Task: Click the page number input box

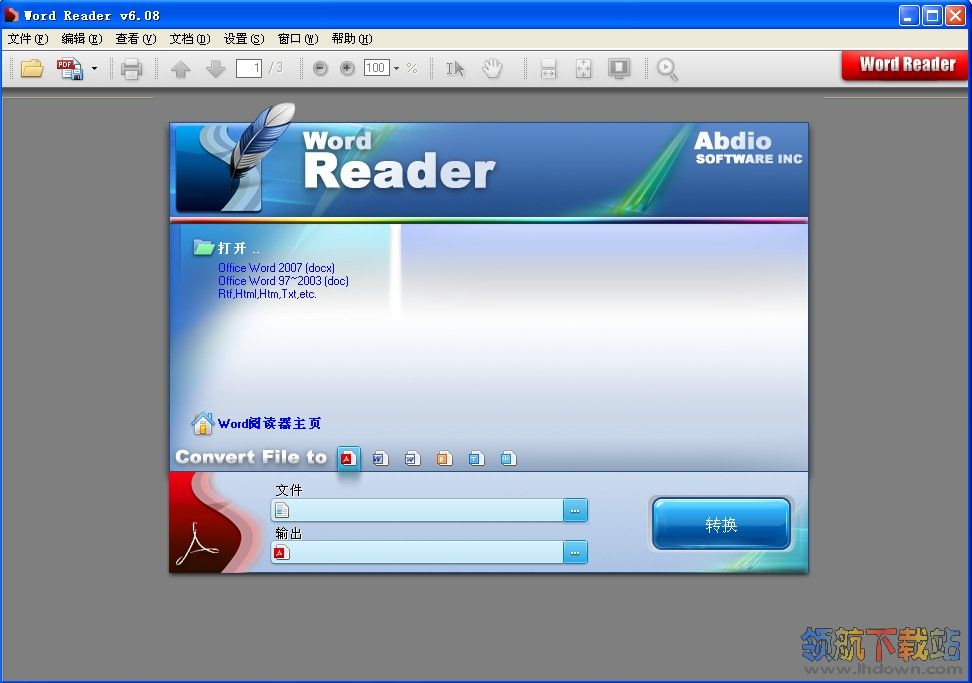Action: (249, 68)
